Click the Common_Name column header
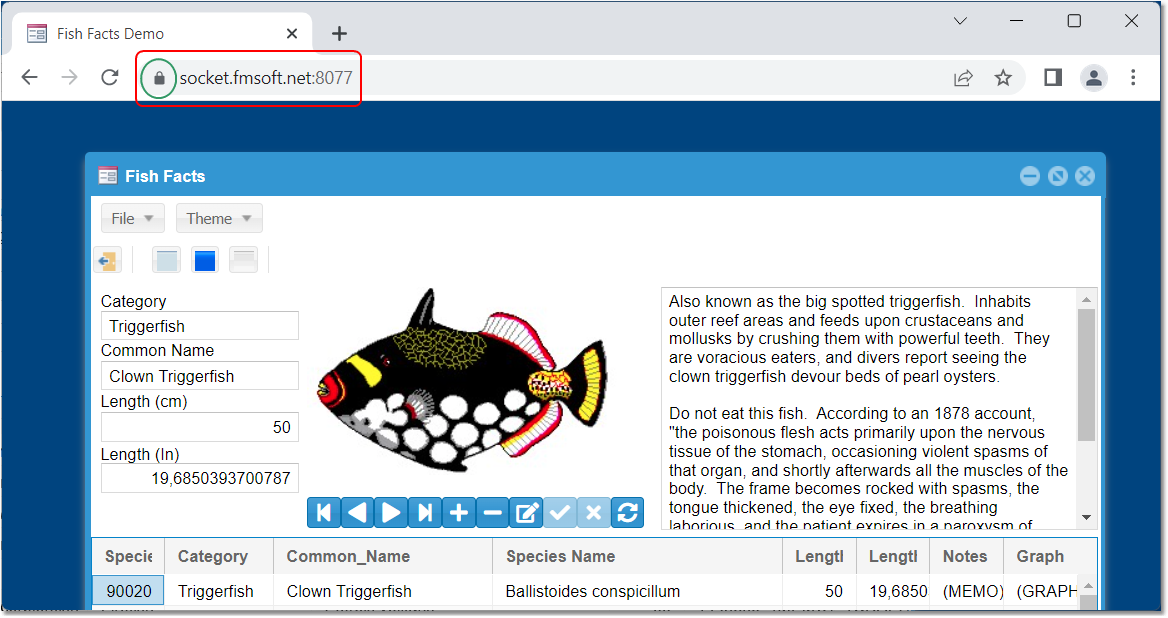This screenshot has height=618, width=1168. [348, 556]
